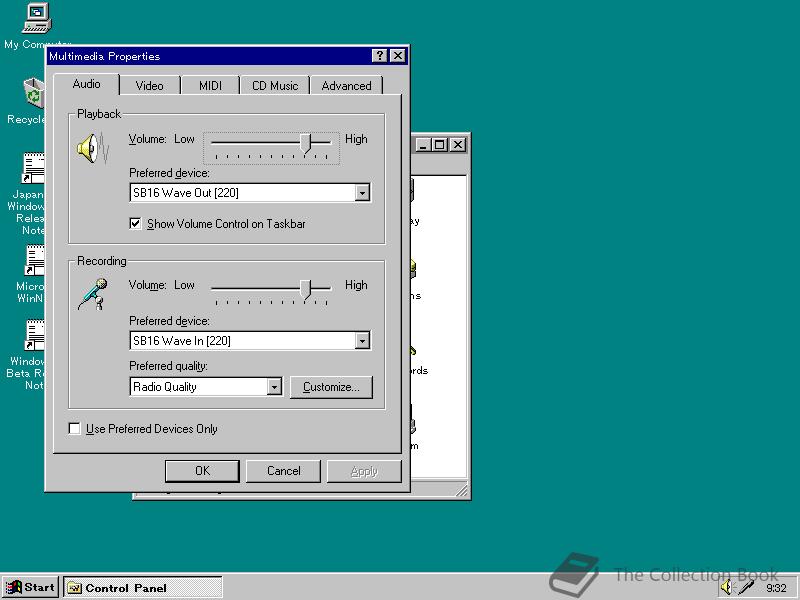Expand the playback Preferred device dropdown

pos(362,193)
